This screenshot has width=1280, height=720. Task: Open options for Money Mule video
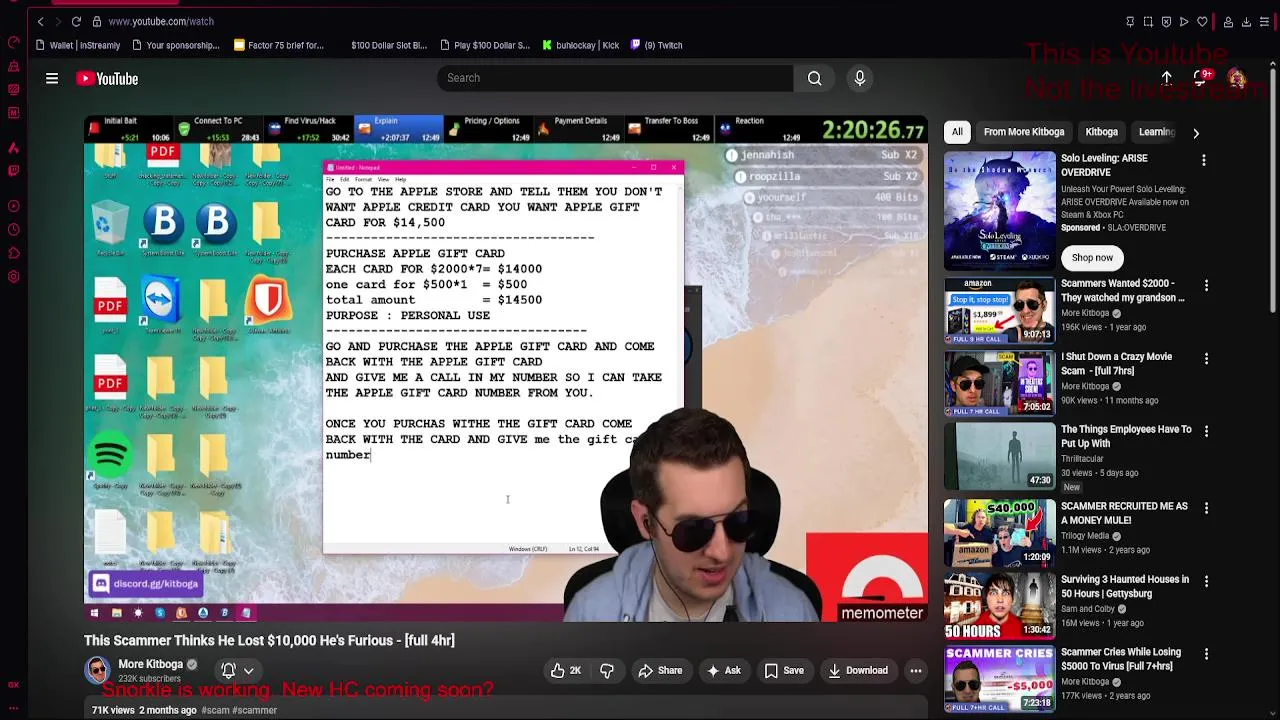pos(1206,508)
